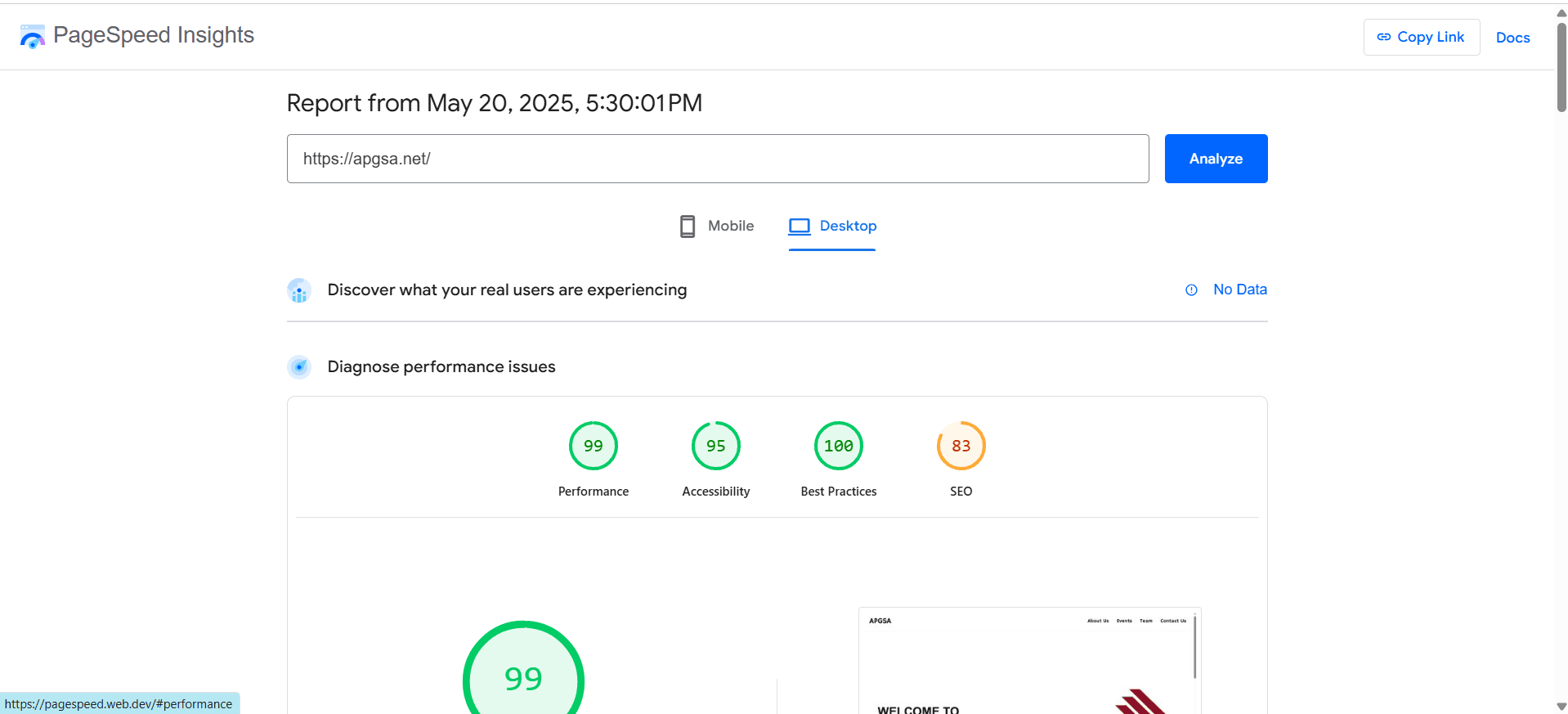Open the Accessibility score gauge showing 95
1568x714 pixels.
point(716,446)
